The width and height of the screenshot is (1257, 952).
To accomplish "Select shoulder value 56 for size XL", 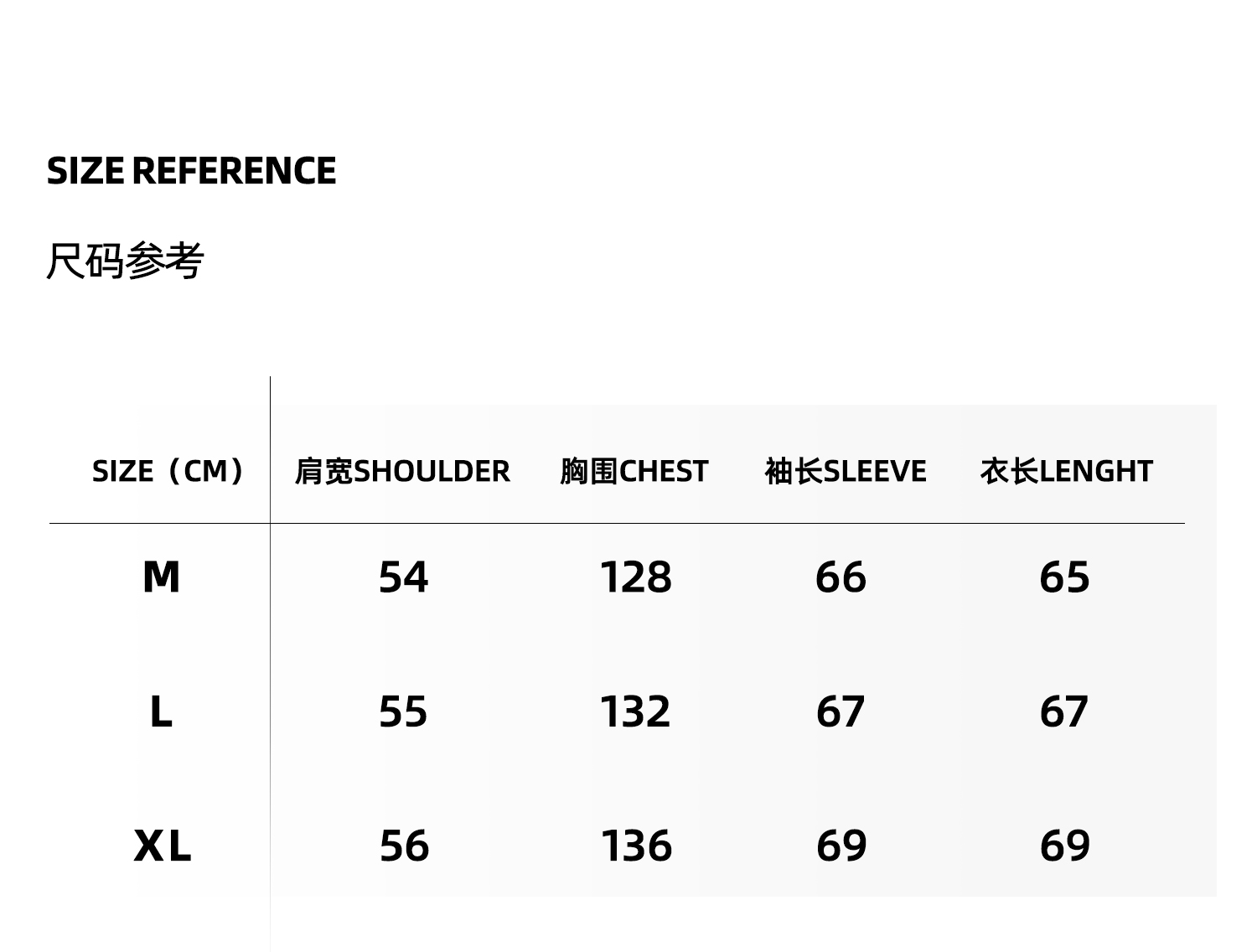I will pos(404,846).
